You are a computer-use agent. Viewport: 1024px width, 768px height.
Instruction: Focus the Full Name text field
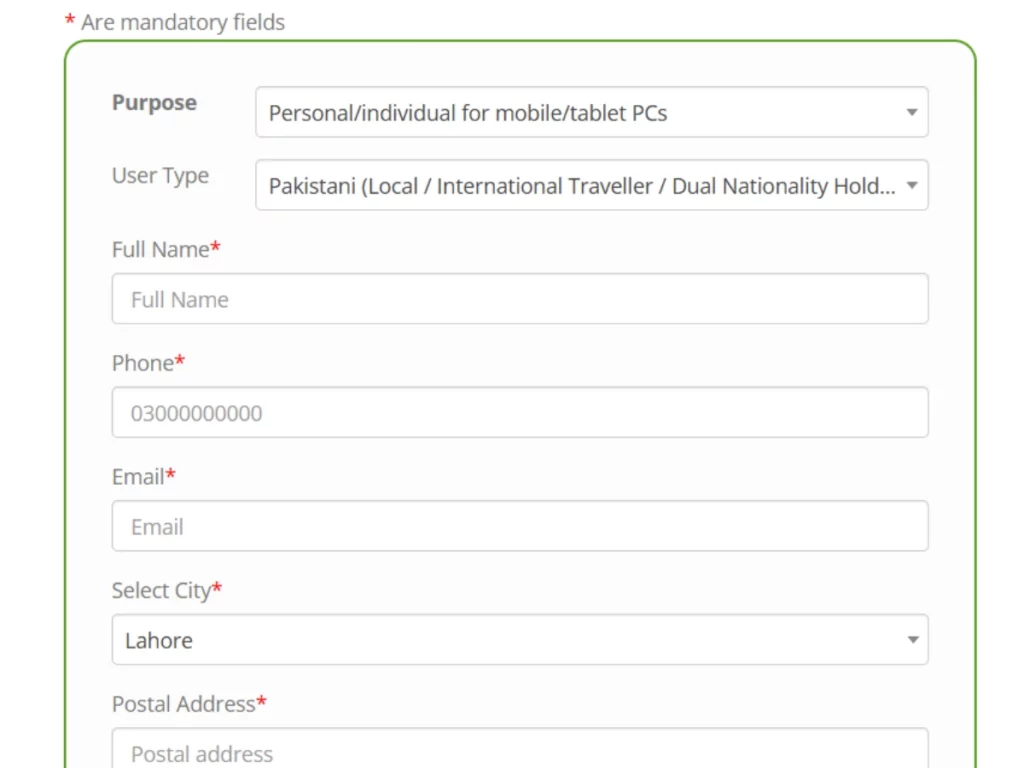[519, 299]
